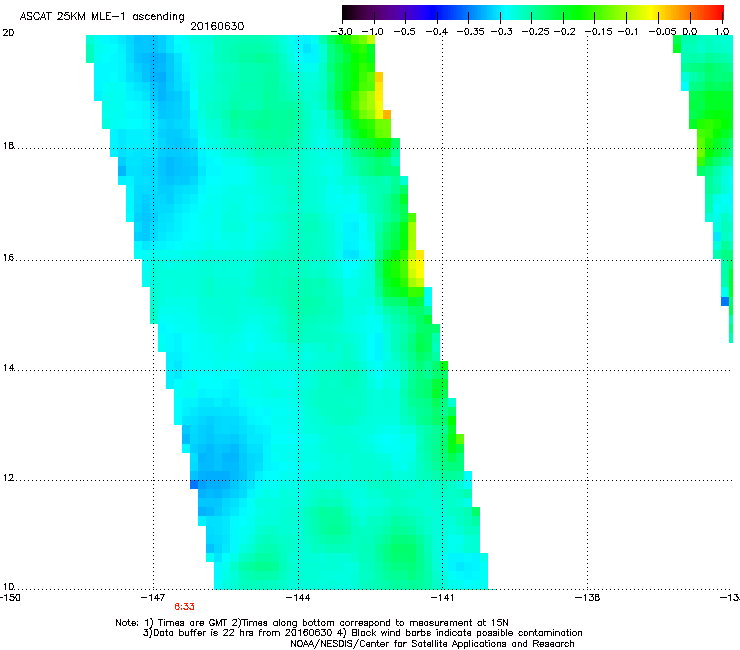Click the colorbar label -0.15
740x650 pixels.
click(599, 32)
